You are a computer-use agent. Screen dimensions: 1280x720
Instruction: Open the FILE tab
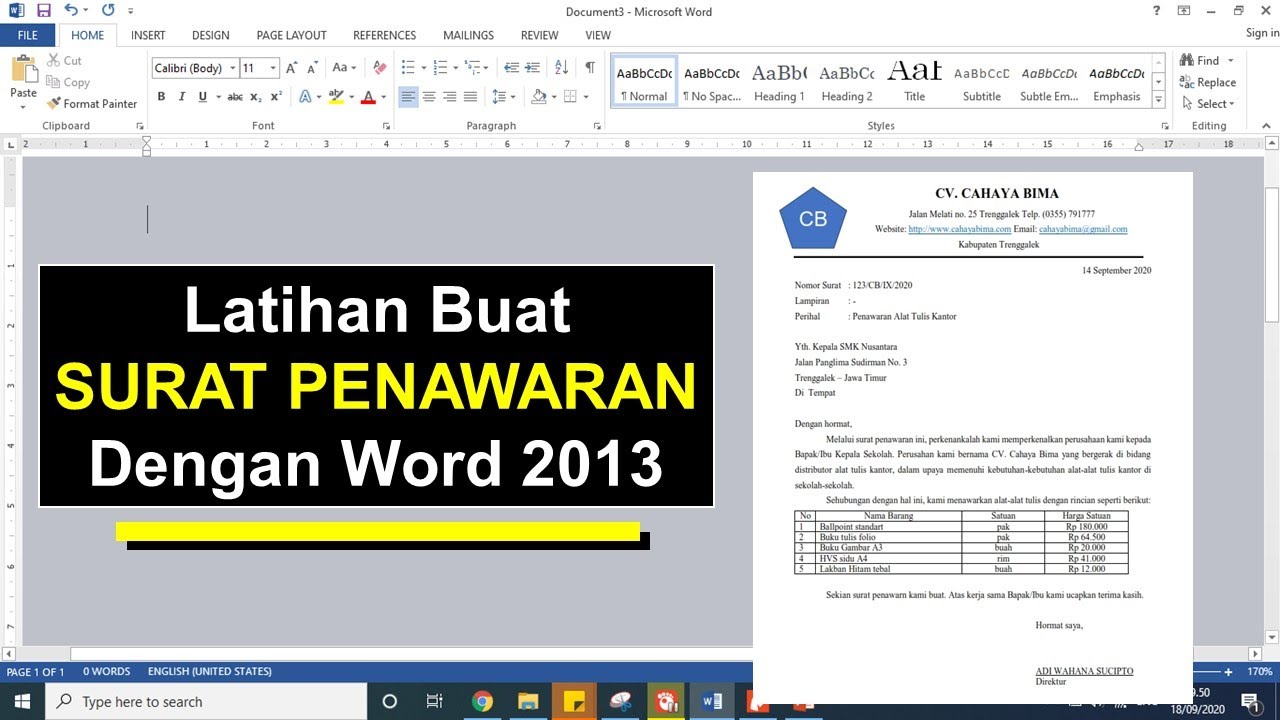click(28, 35)
